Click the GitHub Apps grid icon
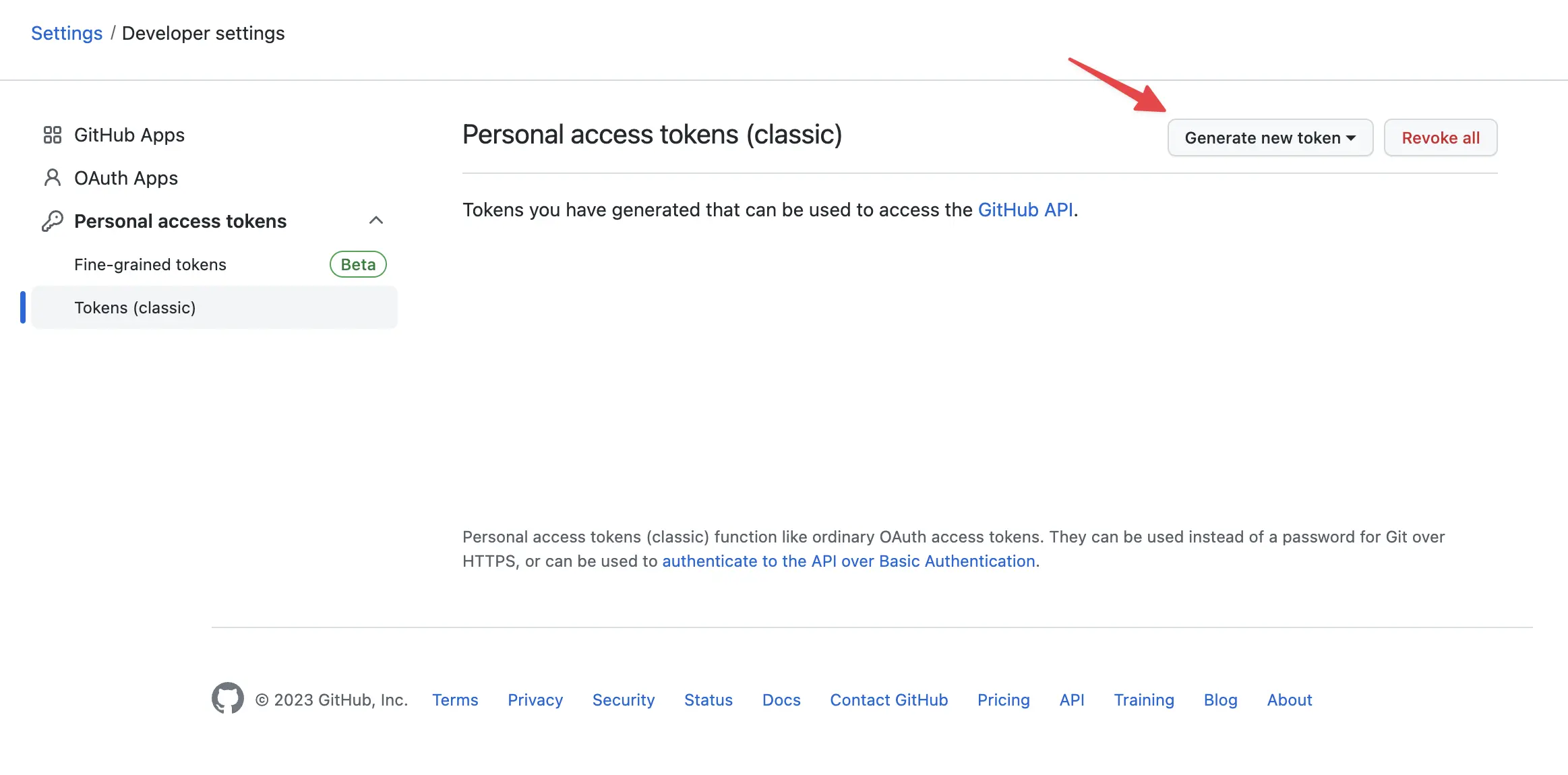Image resolution: width=1568 pixels, height=775 pixels. (52, 135)
